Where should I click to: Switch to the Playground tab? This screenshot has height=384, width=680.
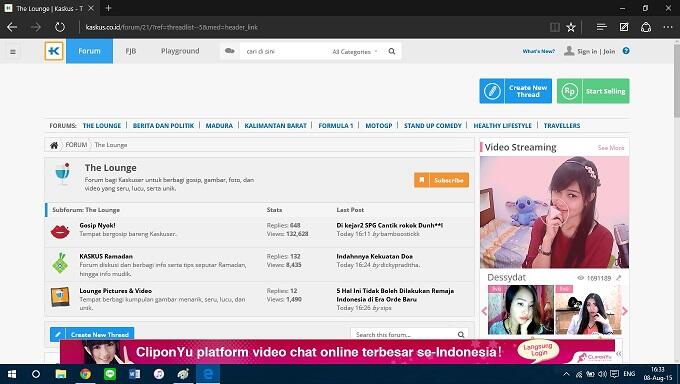[x=180, y=51]
